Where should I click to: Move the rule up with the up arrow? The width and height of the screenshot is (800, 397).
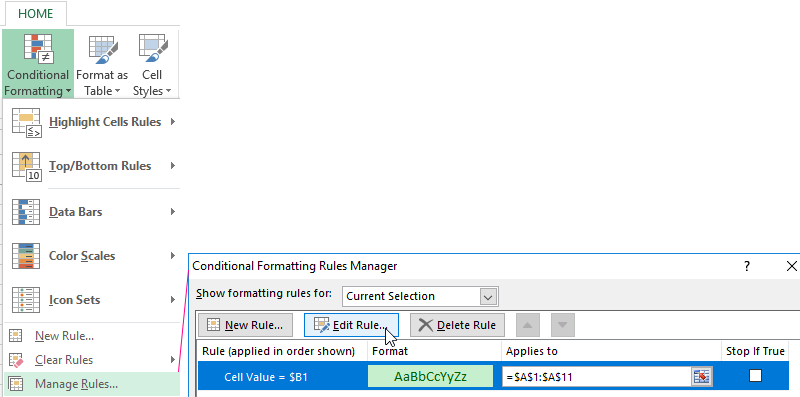click(x=528, y=325)
